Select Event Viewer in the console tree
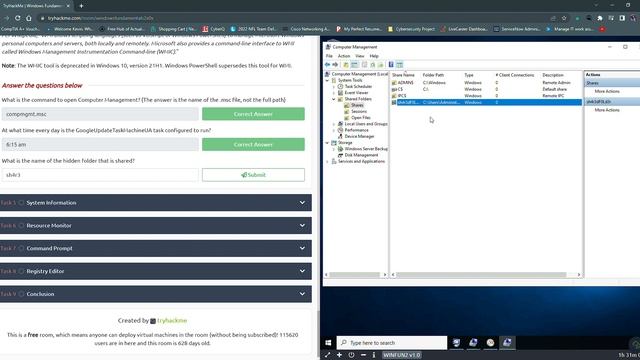640x360 pixels. (356, 93)
